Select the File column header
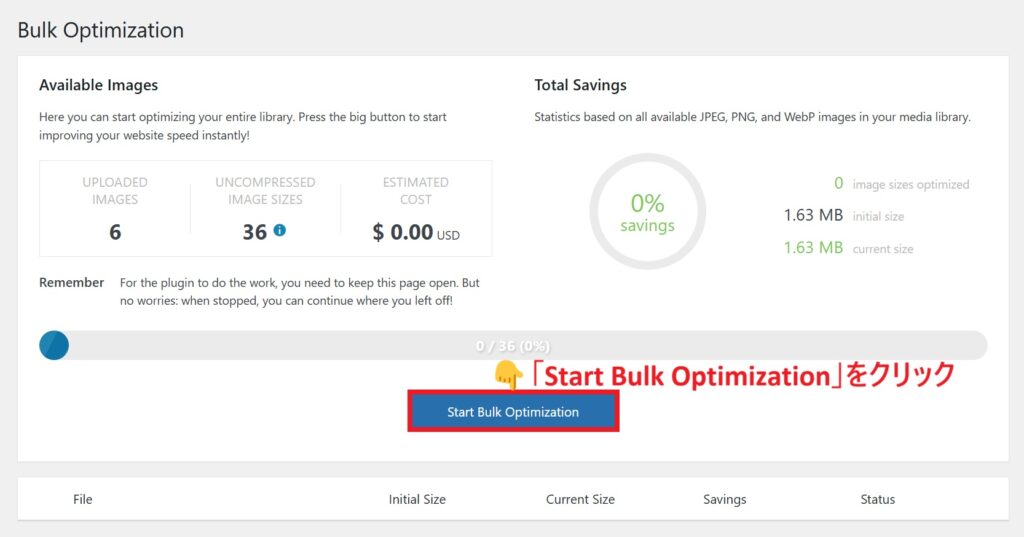Screen dimensions: 1024x537 point(83,499)
